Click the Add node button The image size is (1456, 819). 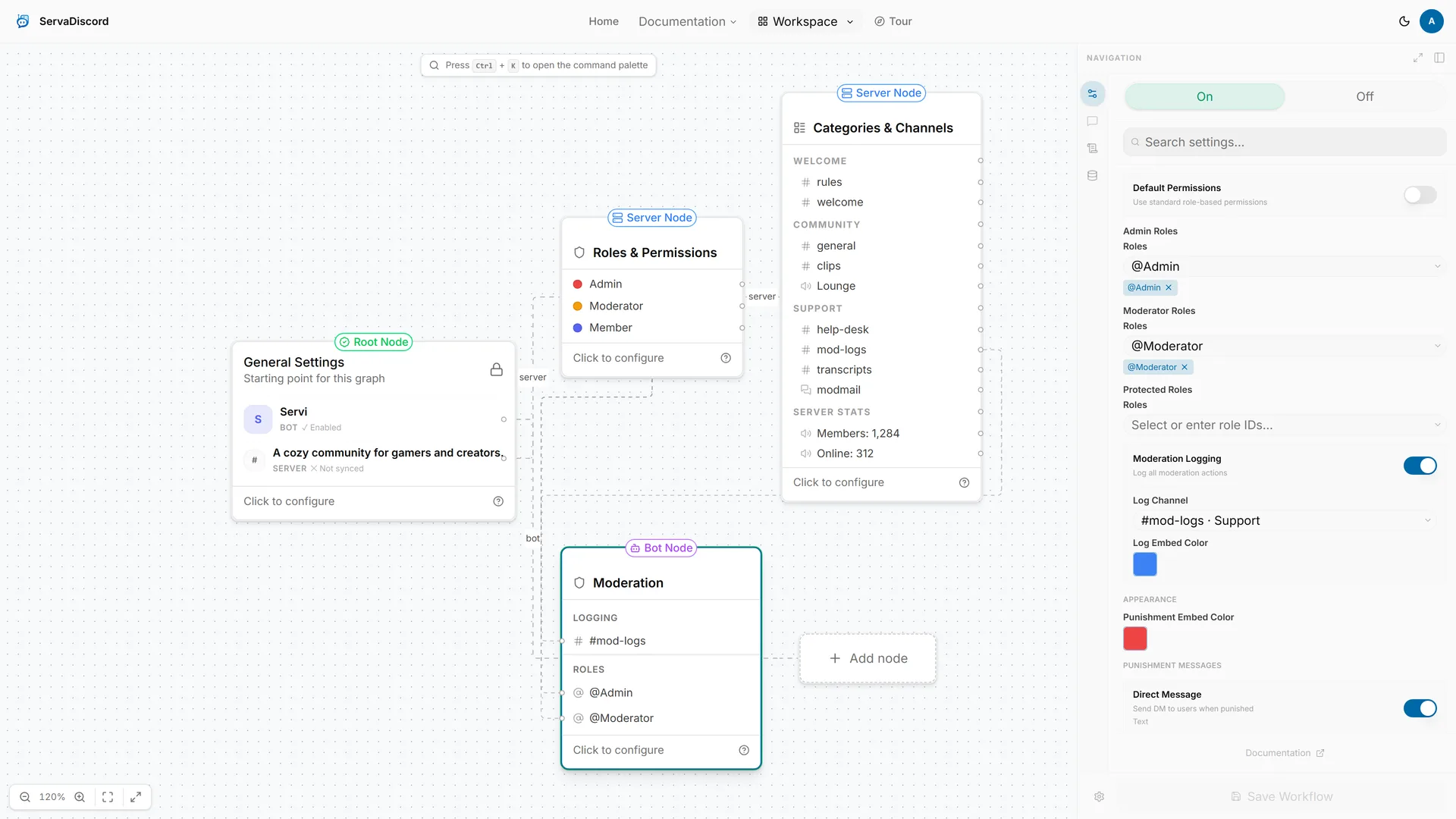point(868,658)
